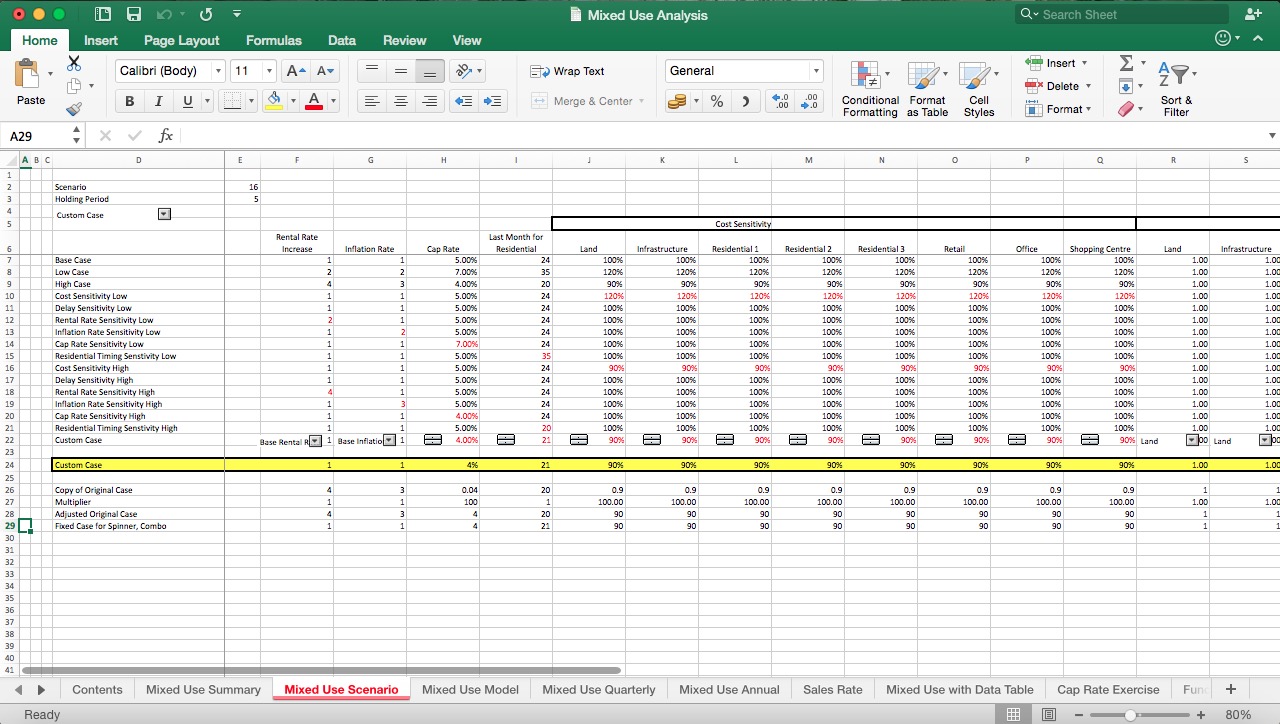Open the Data ribbon tab
Viewport: 1280px width, 724px height.
pos(342,40)
